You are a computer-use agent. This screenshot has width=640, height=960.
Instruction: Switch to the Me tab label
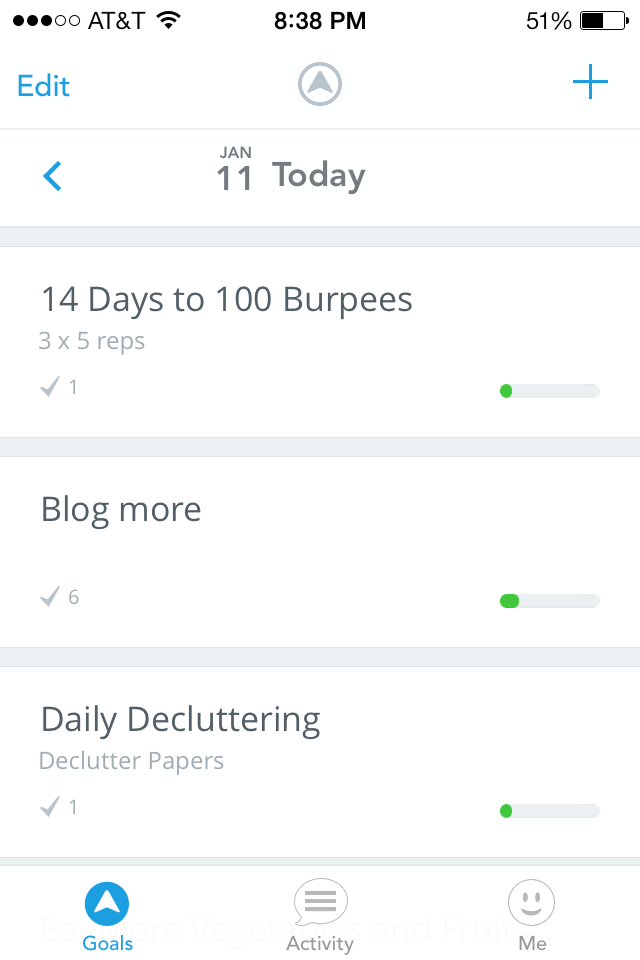click(532, 943)
